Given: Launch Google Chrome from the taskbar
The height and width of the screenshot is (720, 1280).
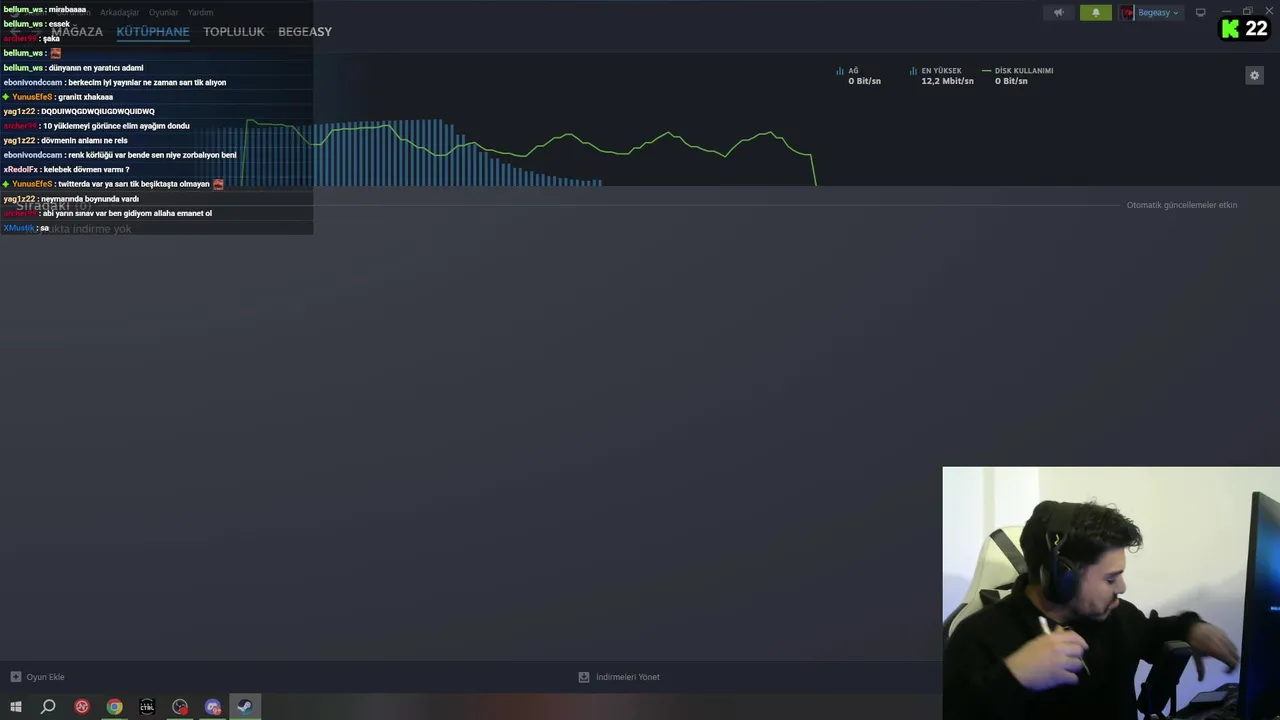Looking at the screenshot, I should [115, 707].
